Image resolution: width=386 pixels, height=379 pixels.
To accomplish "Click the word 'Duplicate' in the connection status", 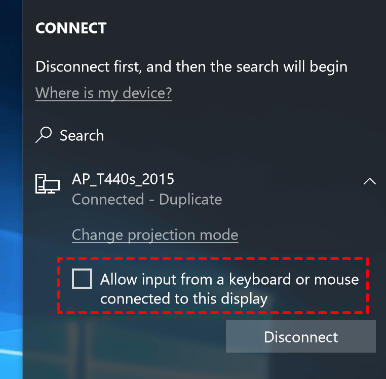I will pyautogui.click(x=191, y=200).
